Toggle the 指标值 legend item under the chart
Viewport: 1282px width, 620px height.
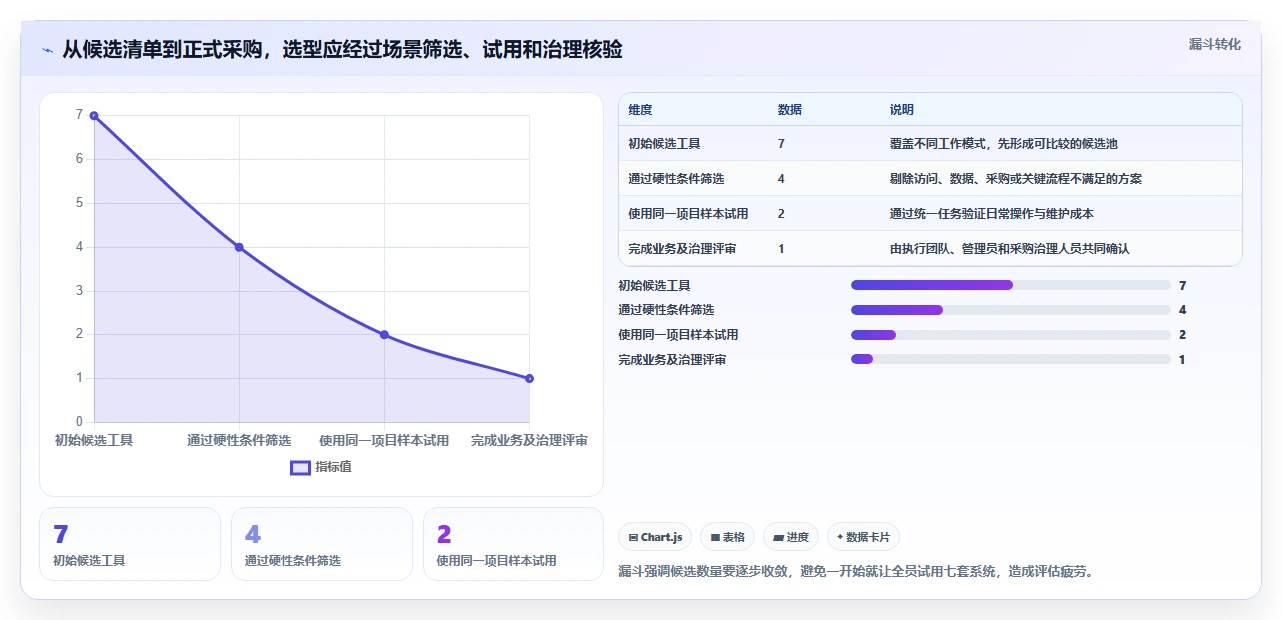pyautogui.click(x=321, y=467)
